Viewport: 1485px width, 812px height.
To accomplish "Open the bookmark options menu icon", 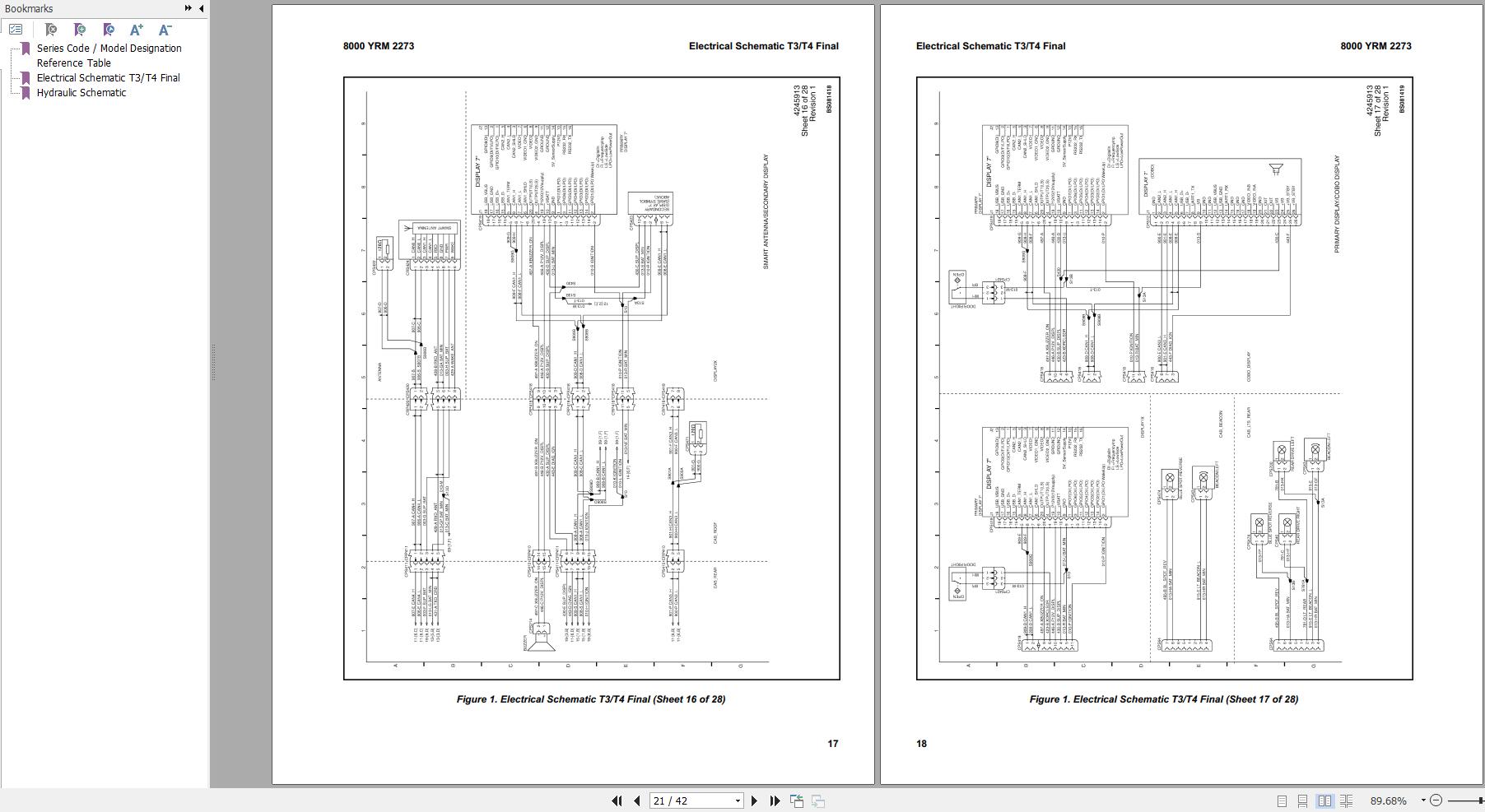I will point(16,30).
